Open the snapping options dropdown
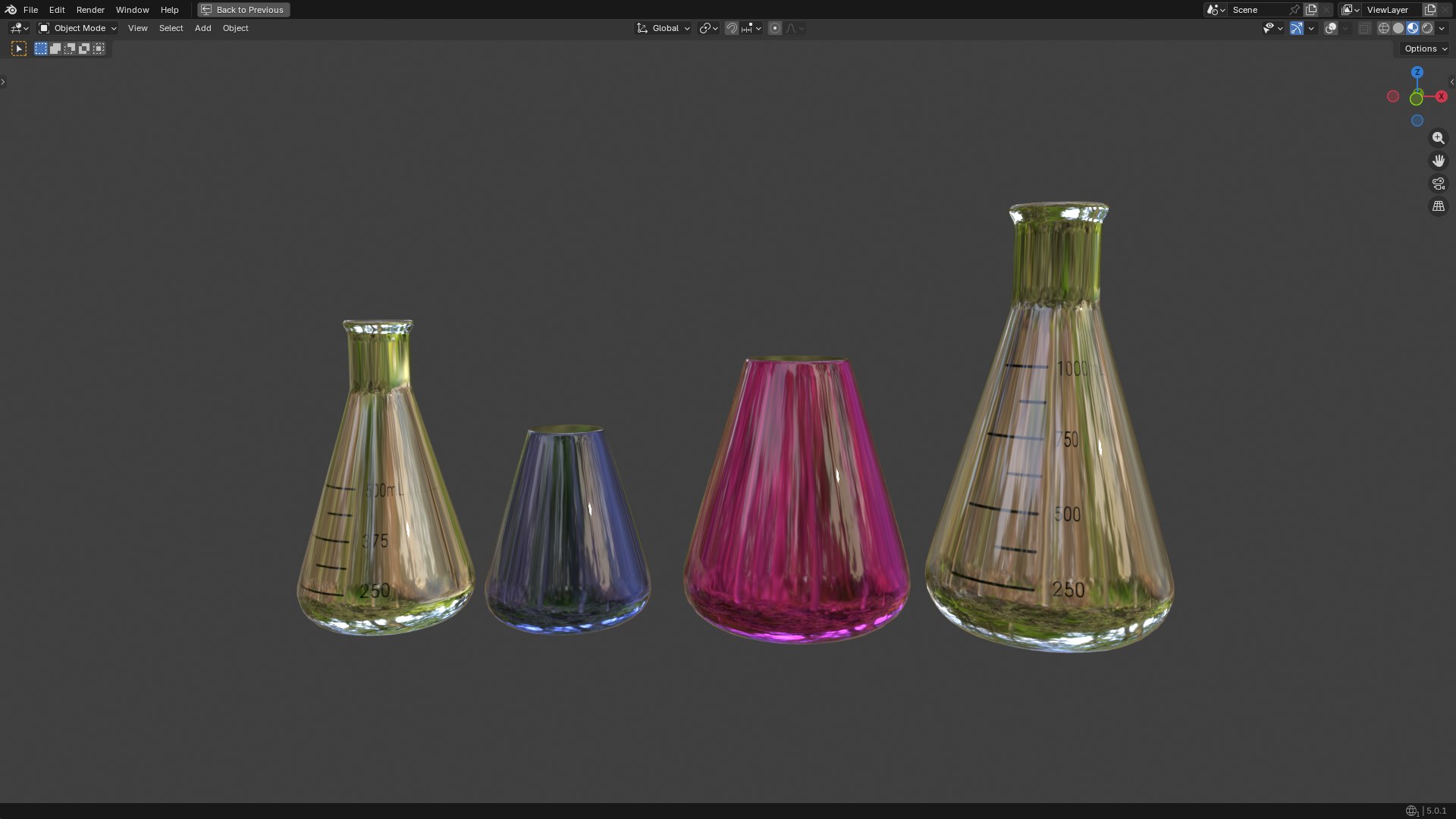Image resolution: width=1456 pixels, height=819 pixels. pyautogui.click(x=752, y=28)
